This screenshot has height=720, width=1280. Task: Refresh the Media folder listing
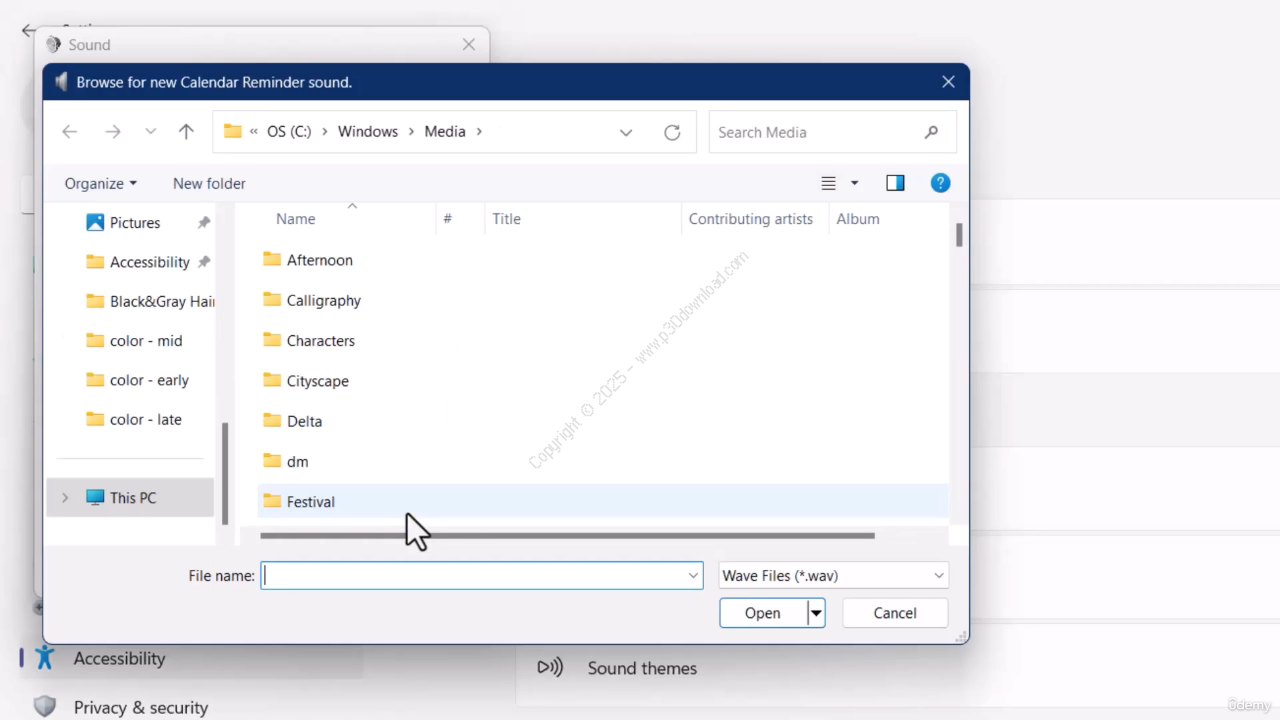click(672, 132)
